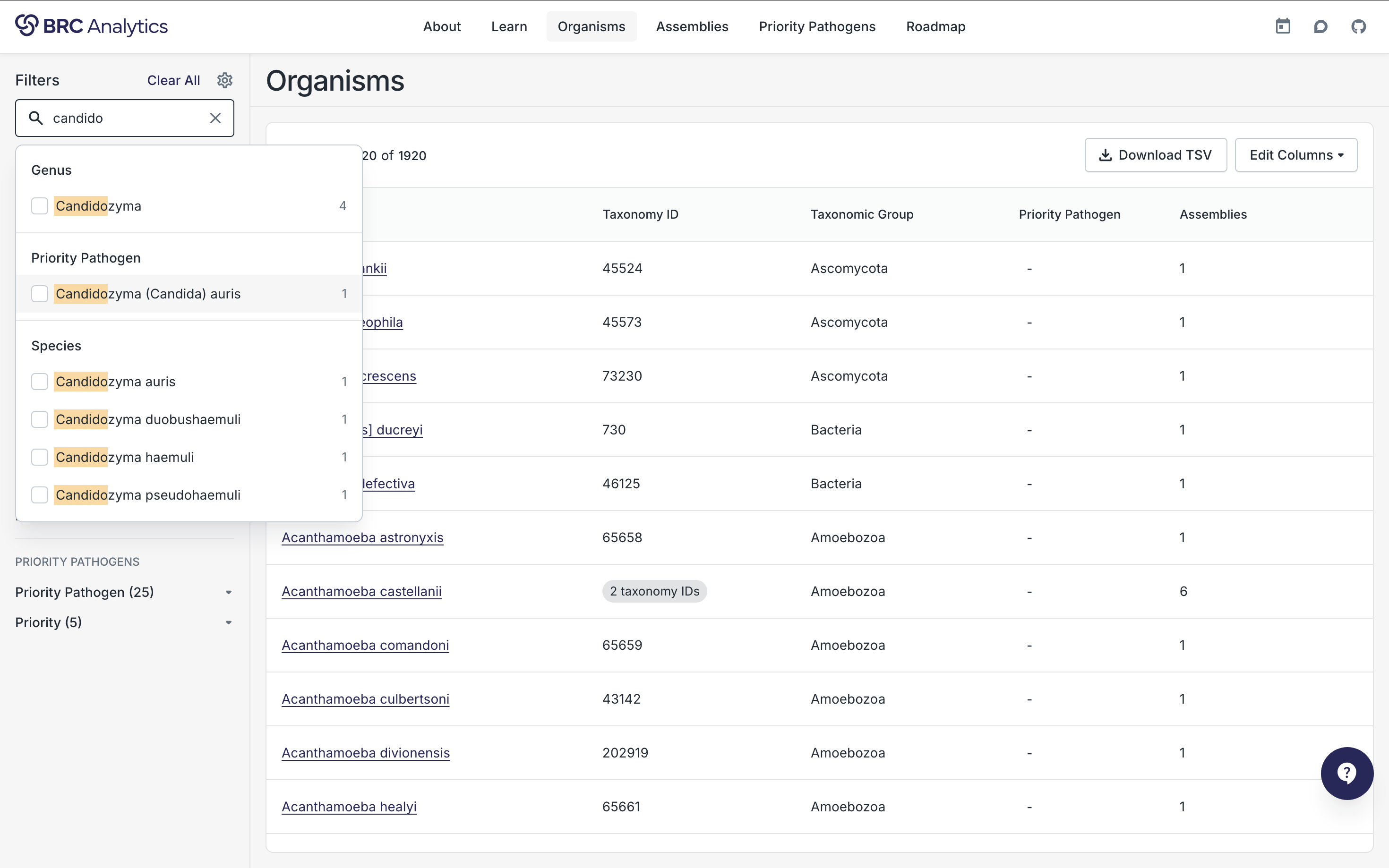
Task: Open the Acanthamoeba castellanii link
Action: (361, 591)
